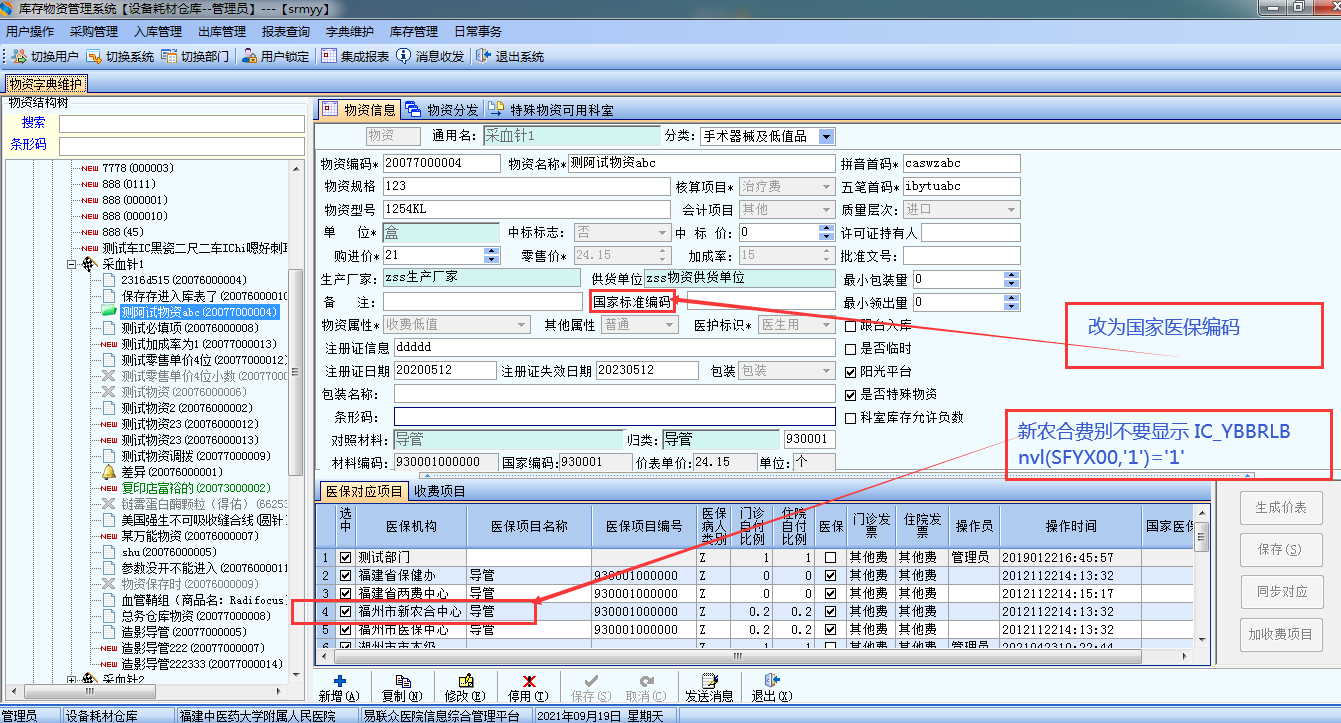
Task: Click the 生成价表 button
Action: point(1281,507)
